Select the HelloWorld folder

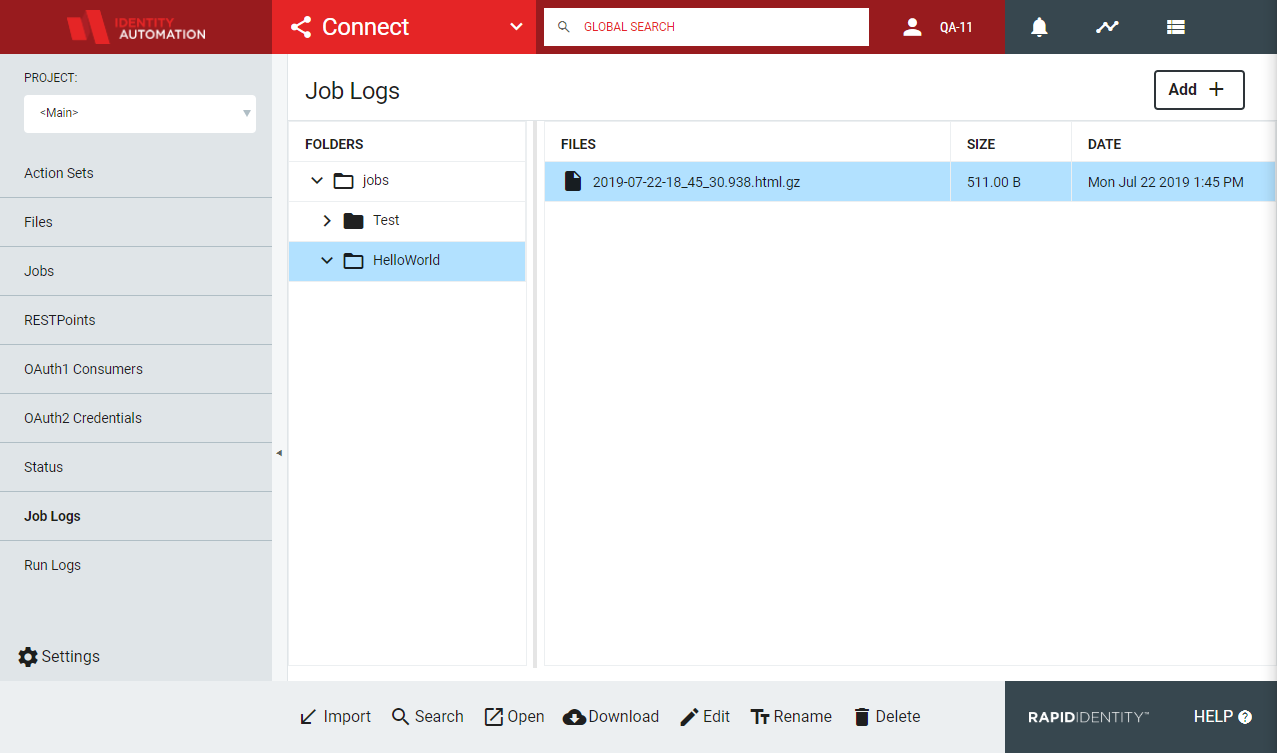[x=407, y=261]
